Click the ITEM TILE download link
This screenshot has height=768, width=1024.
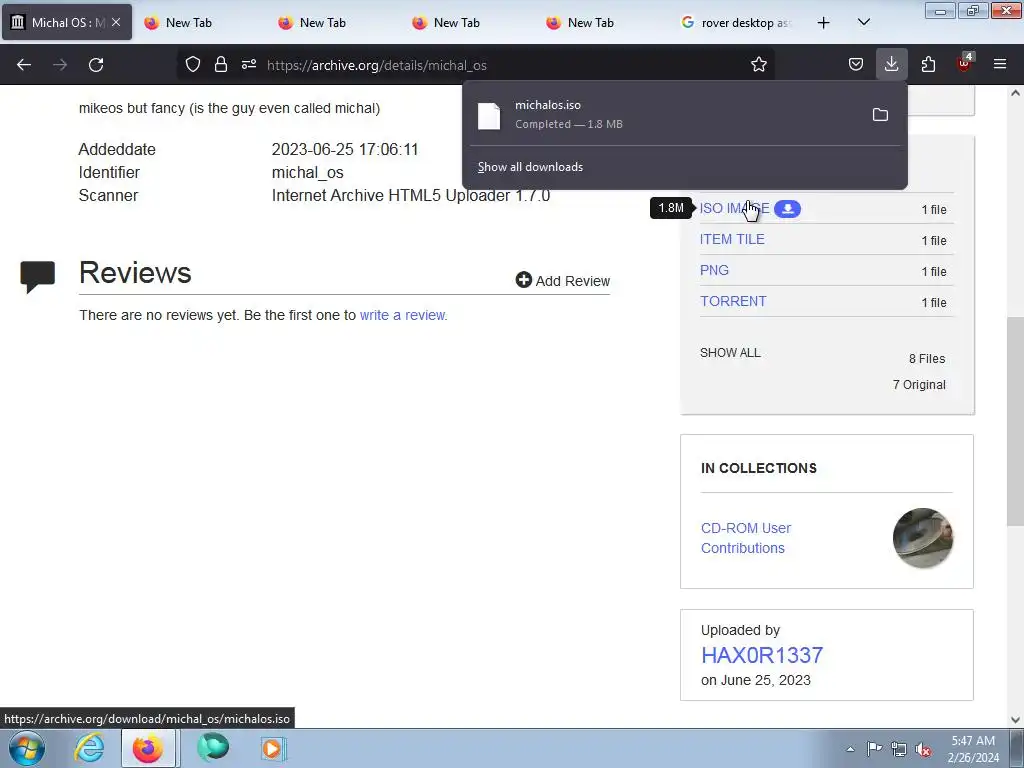(732, 239)
